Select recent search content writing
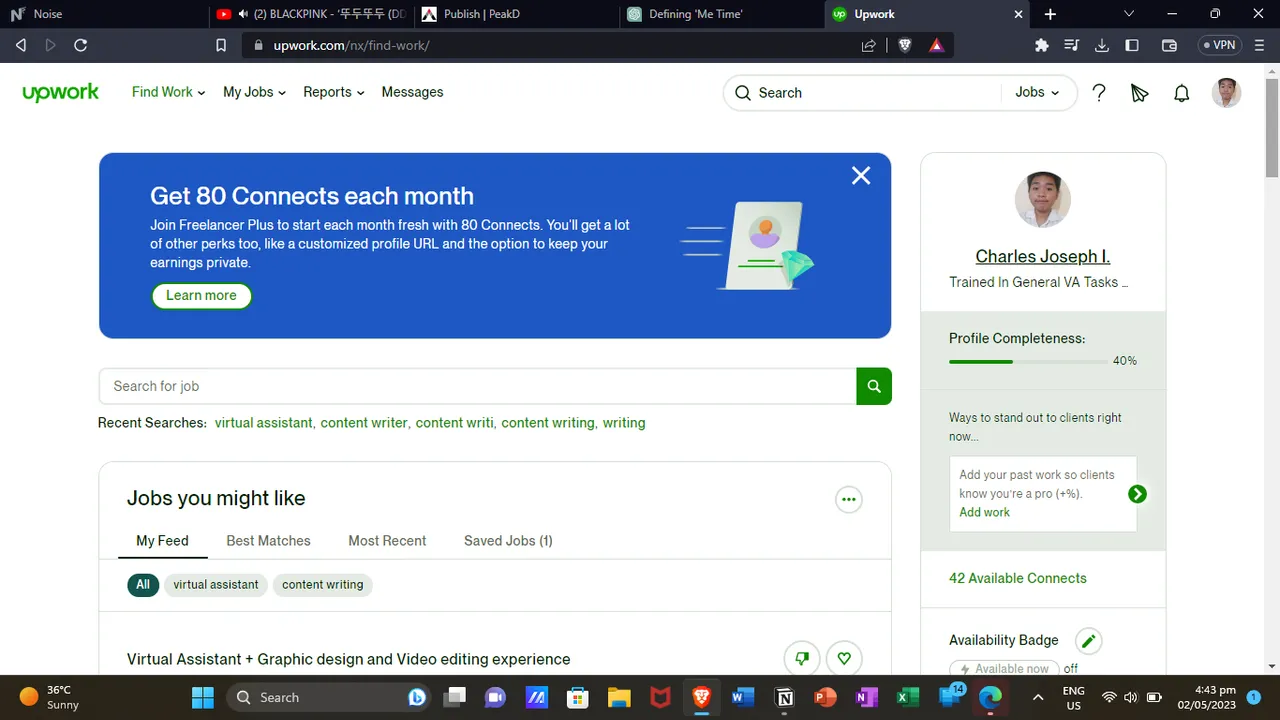This screenshot has width=1280, height=720. [x=548, y=423]
